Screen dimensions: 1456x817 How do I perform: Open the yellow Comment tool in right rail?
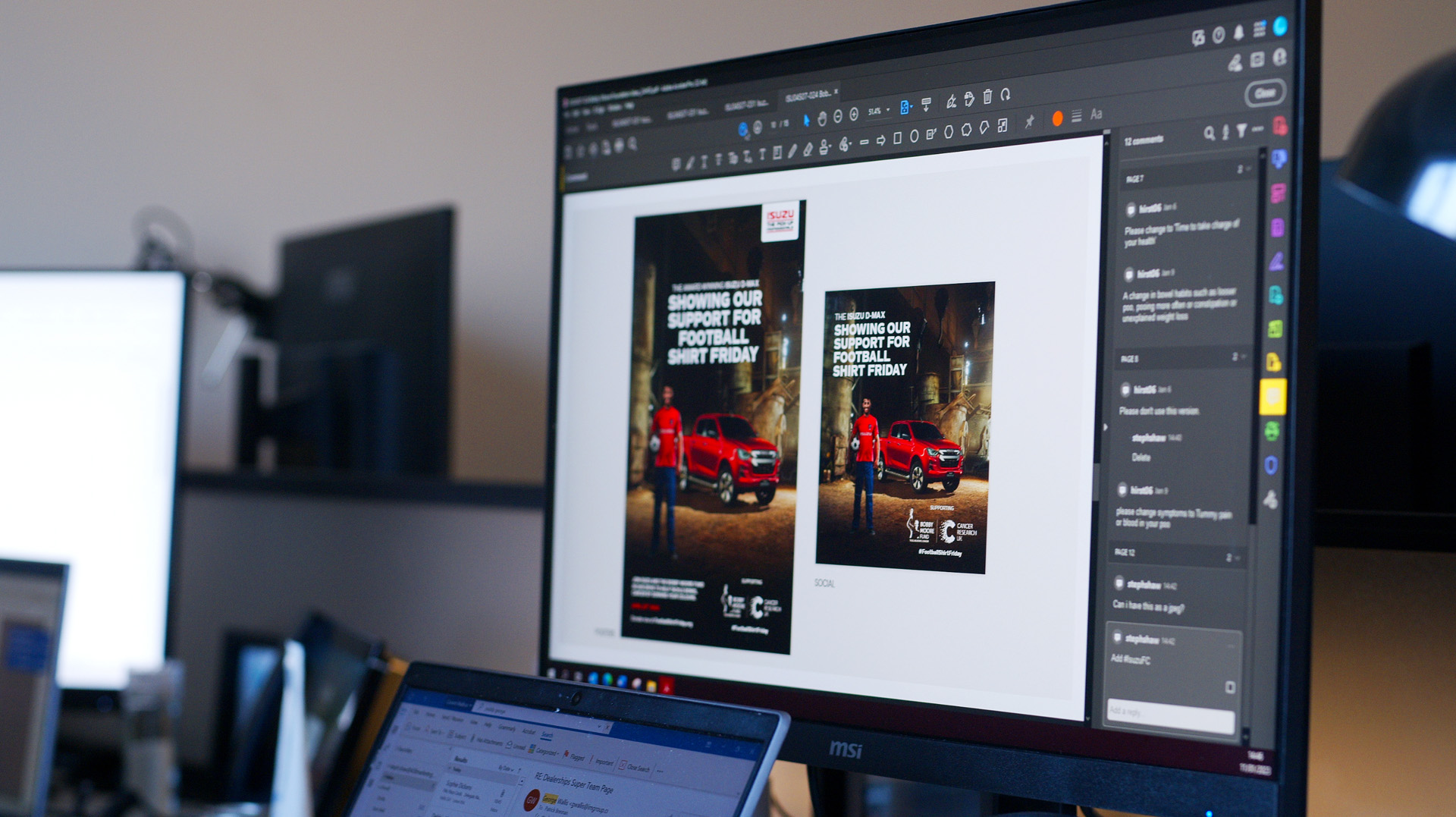point(1273,397)
